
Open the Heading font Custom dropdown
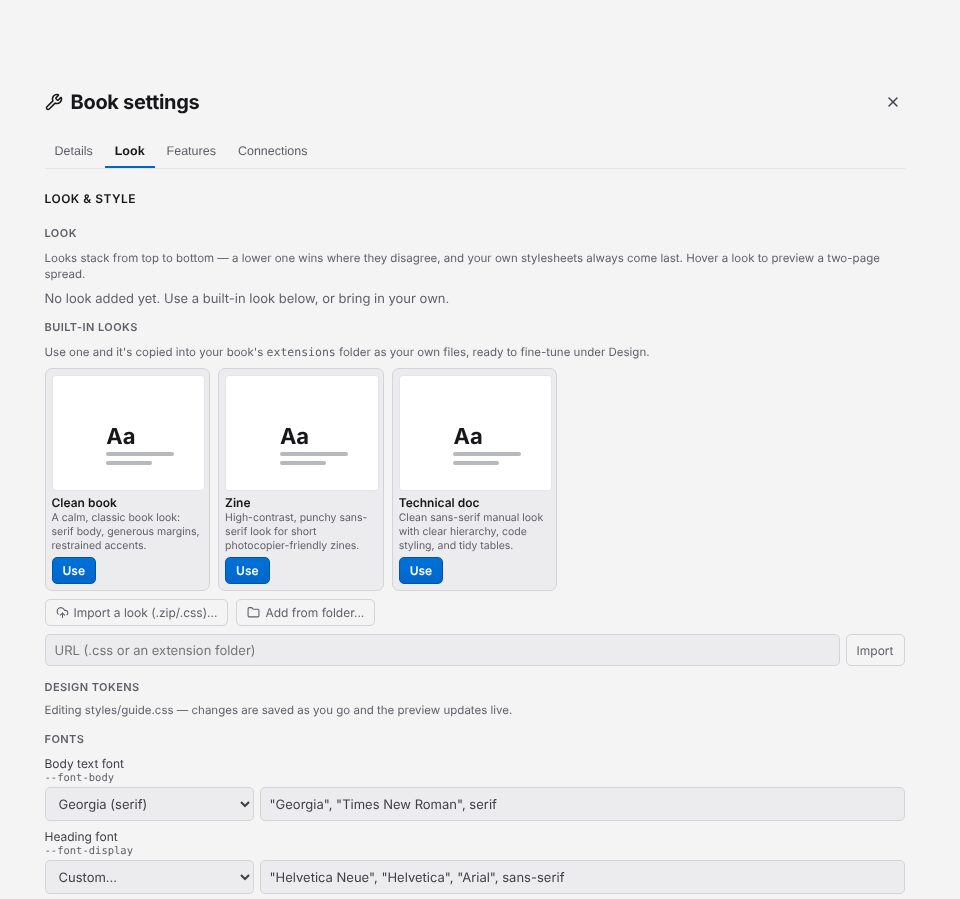(x=149, y=877)
